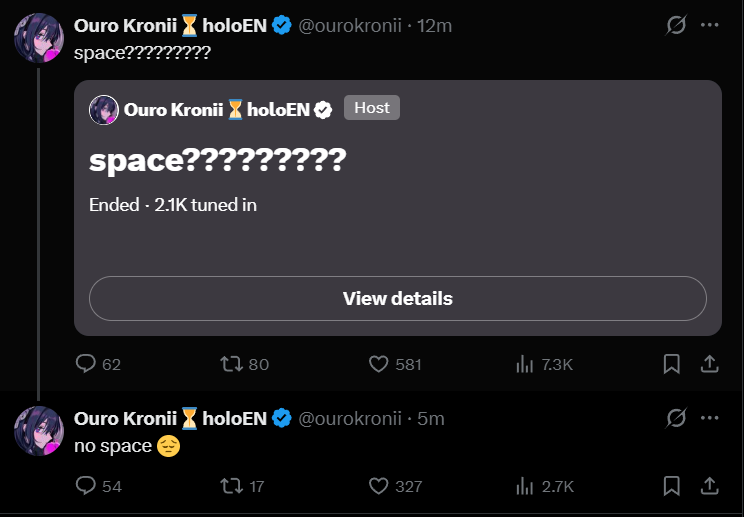Repost the "no space" post
Viewport: 744px width, 517px height.
pyautogui.click(x=231, y=486)
